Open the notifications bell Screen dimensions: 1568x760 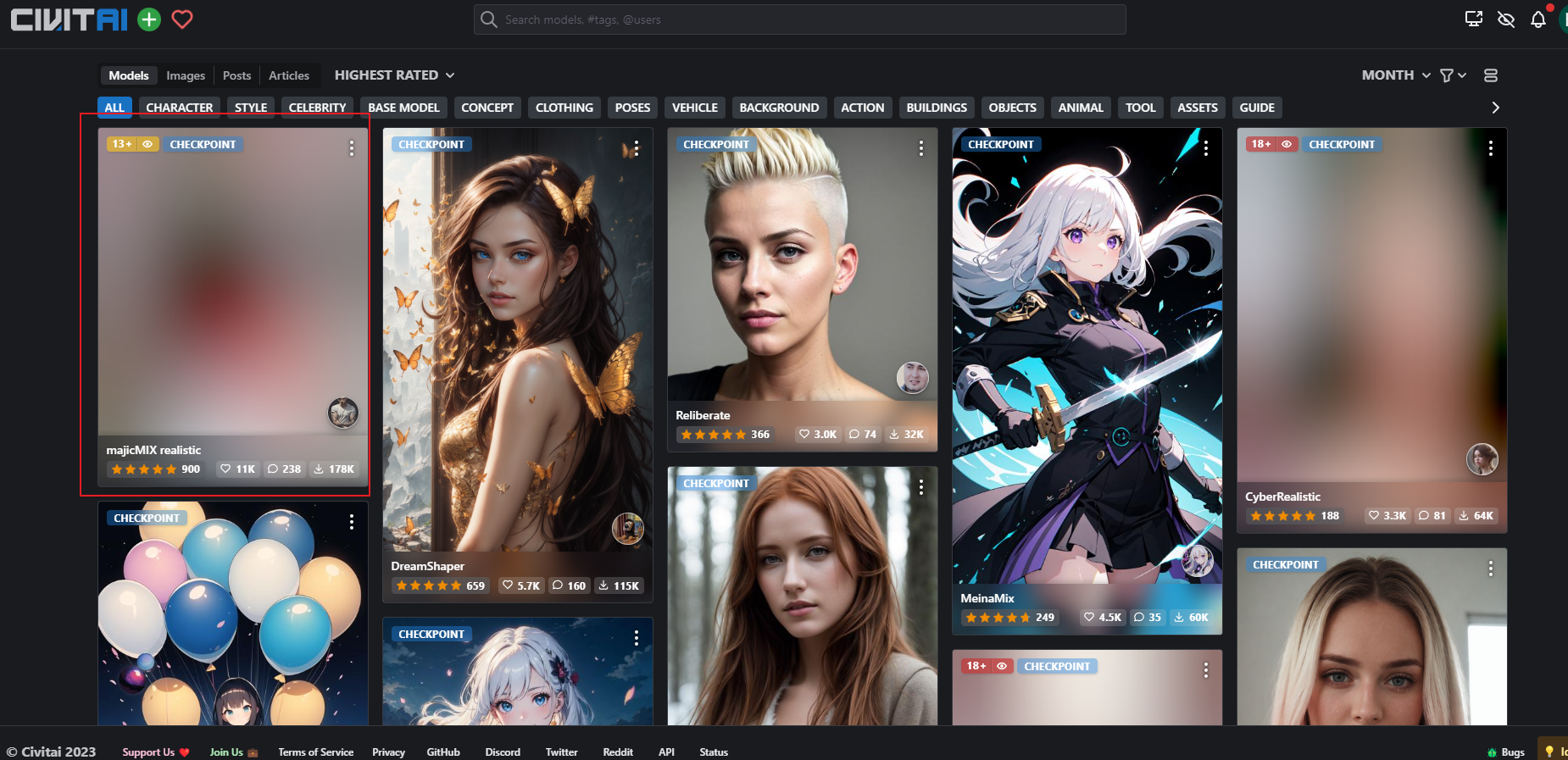pyautogui.click(x=1537, y=19)
